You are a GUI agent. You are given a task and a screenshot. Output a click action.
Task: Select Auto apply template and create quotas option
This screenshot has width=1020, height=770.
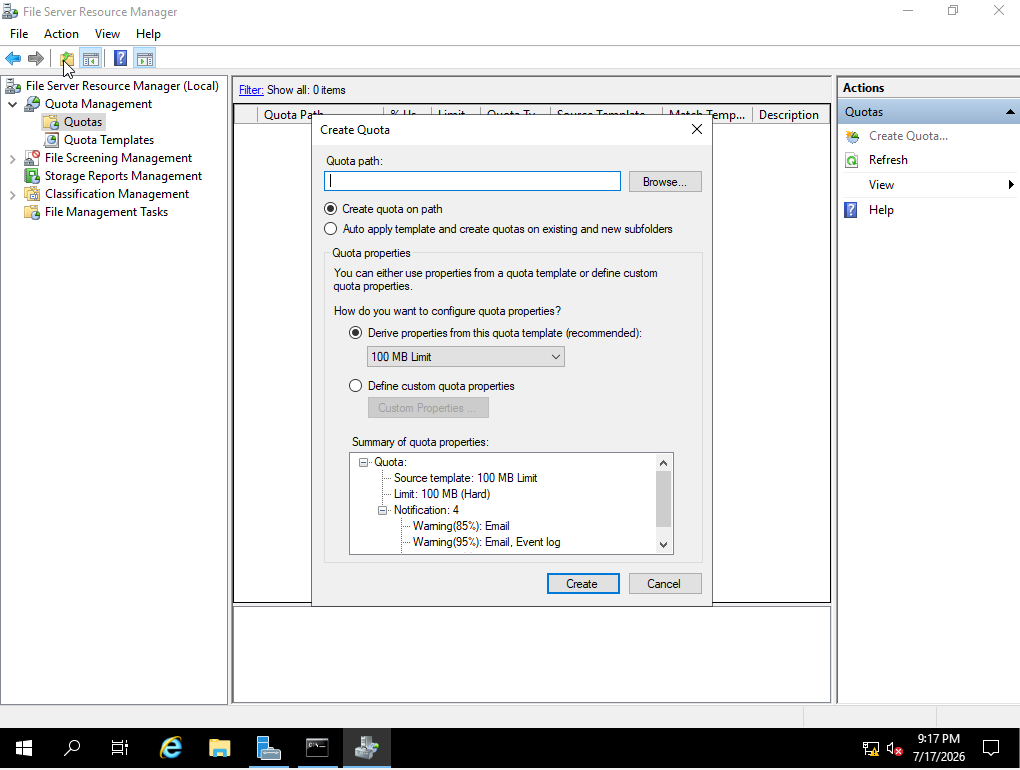[330, 229]
